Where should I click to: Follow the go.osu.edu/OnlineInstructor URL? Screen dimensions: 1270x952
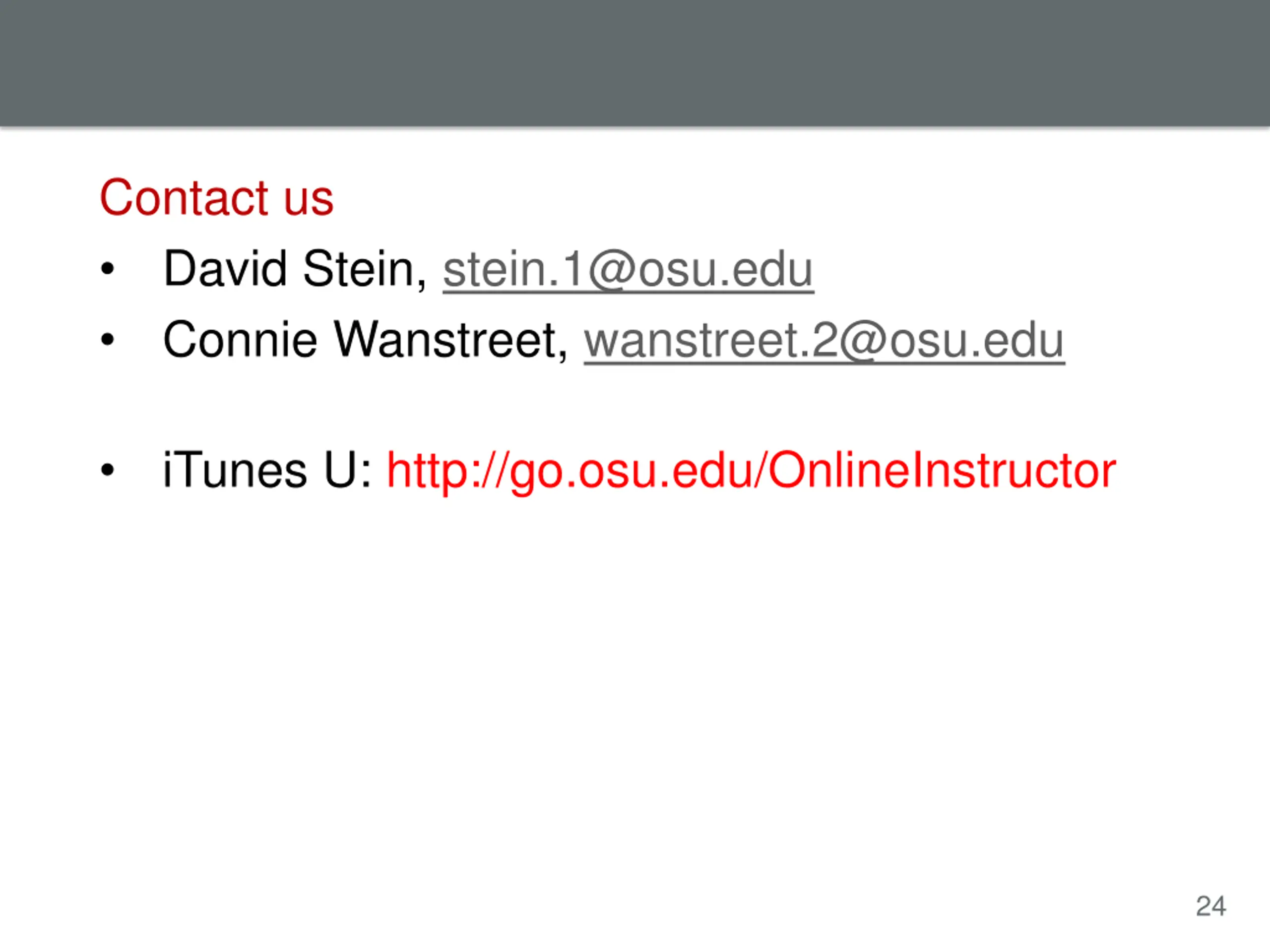click(751, 471)
